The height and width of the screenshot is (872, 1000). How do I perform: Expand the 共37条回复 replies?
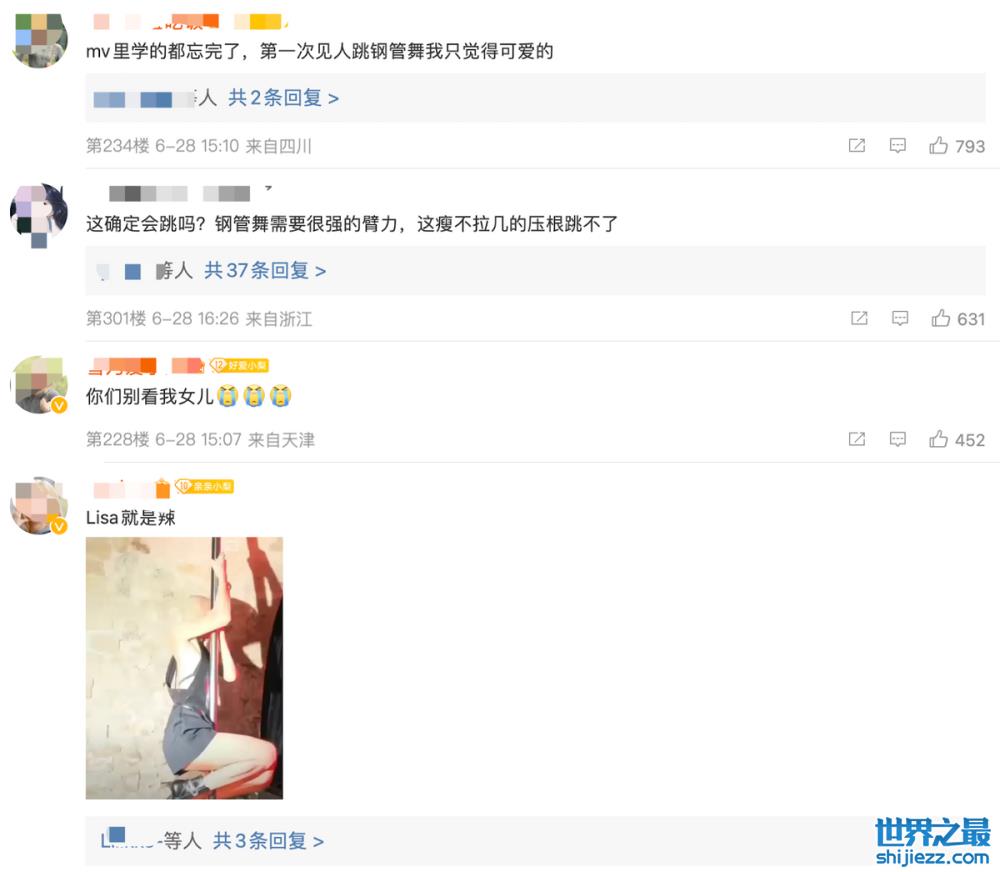click(x=265, y=271)
